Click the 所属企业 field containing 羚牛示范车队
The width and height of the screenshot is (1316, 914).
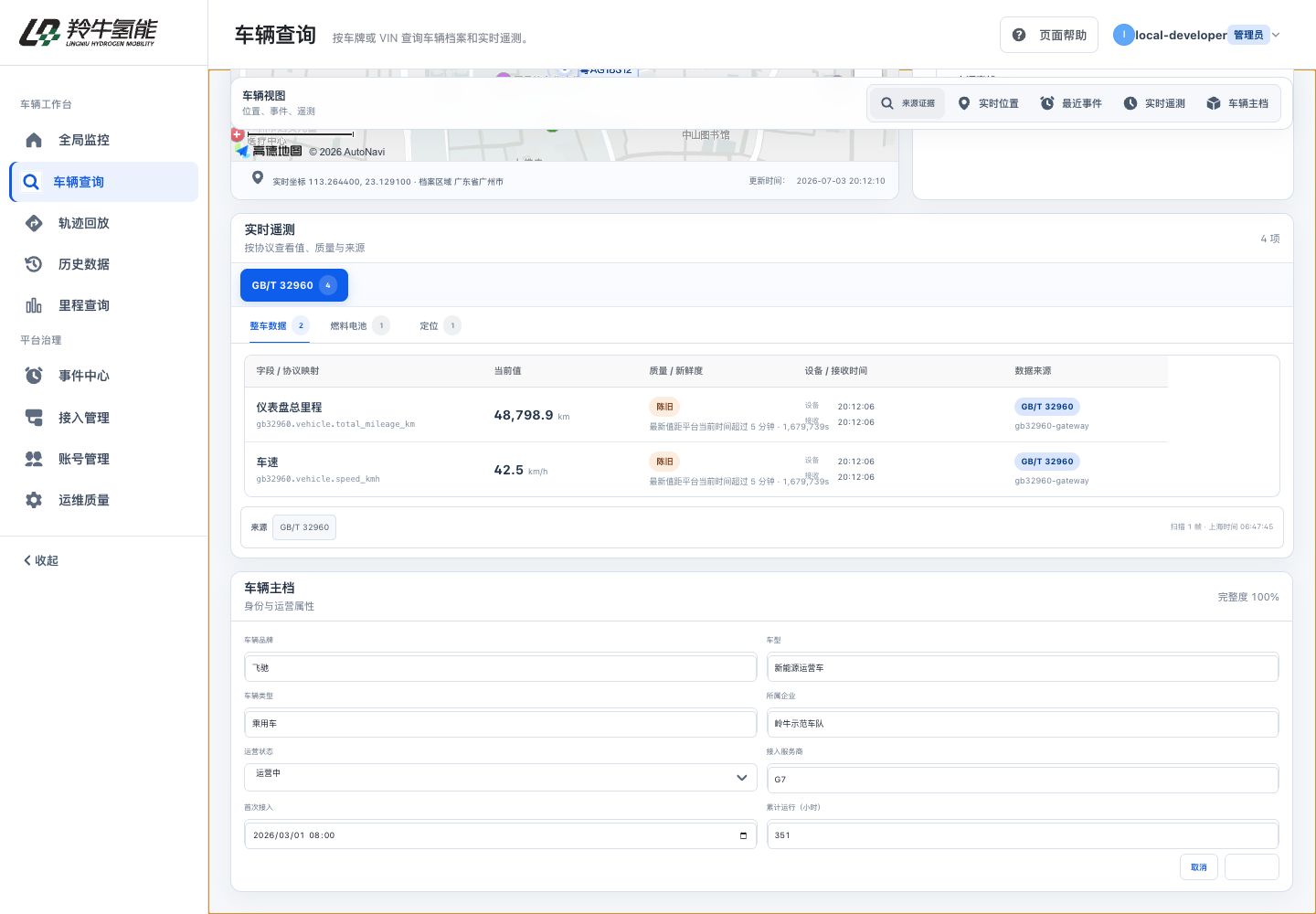click(x=1023, y=723)
